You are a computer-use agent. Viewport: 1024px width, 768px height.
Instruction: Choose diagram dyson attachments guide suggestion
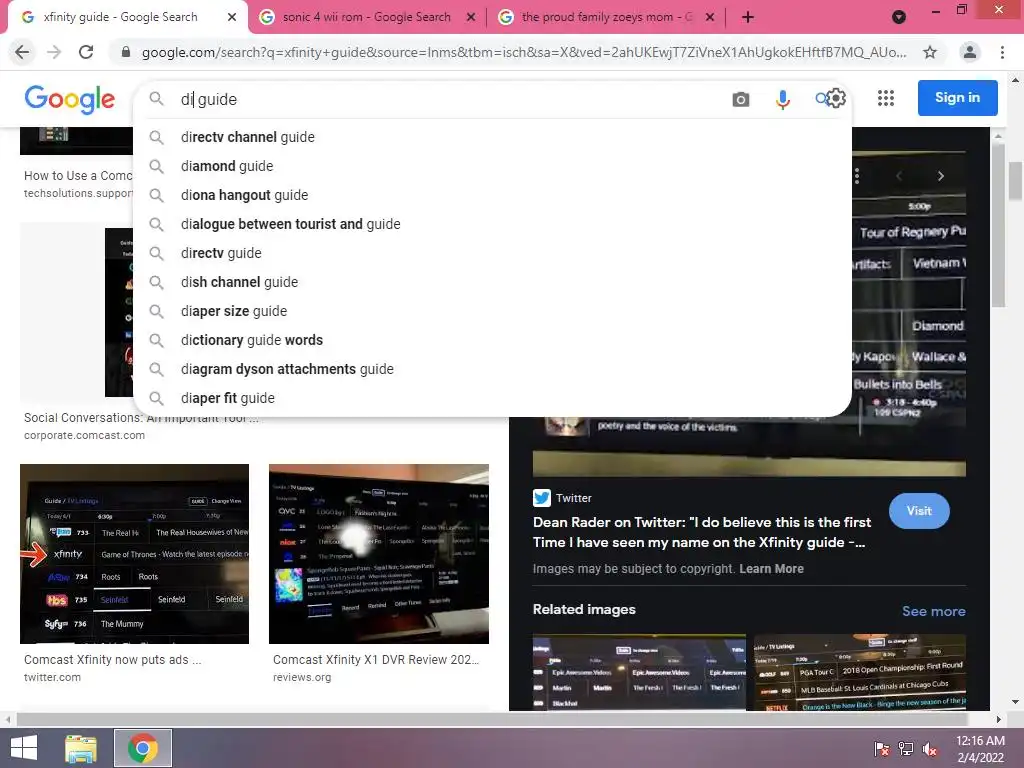pos(492,369)
